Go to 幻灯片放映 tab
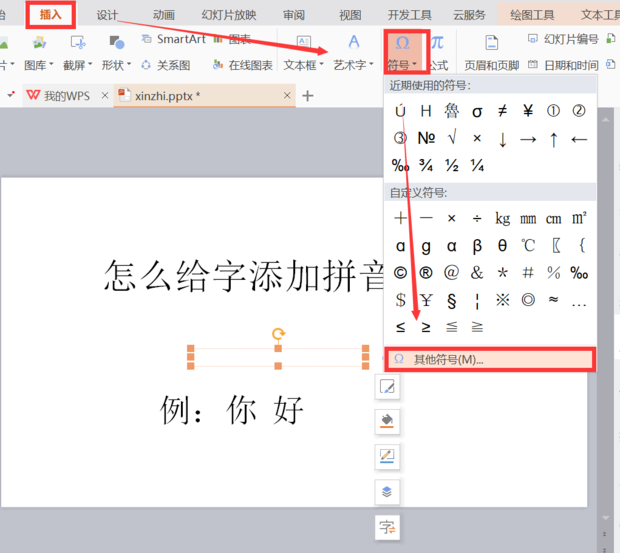The image size is (620, 553). (x=229, y=15)
